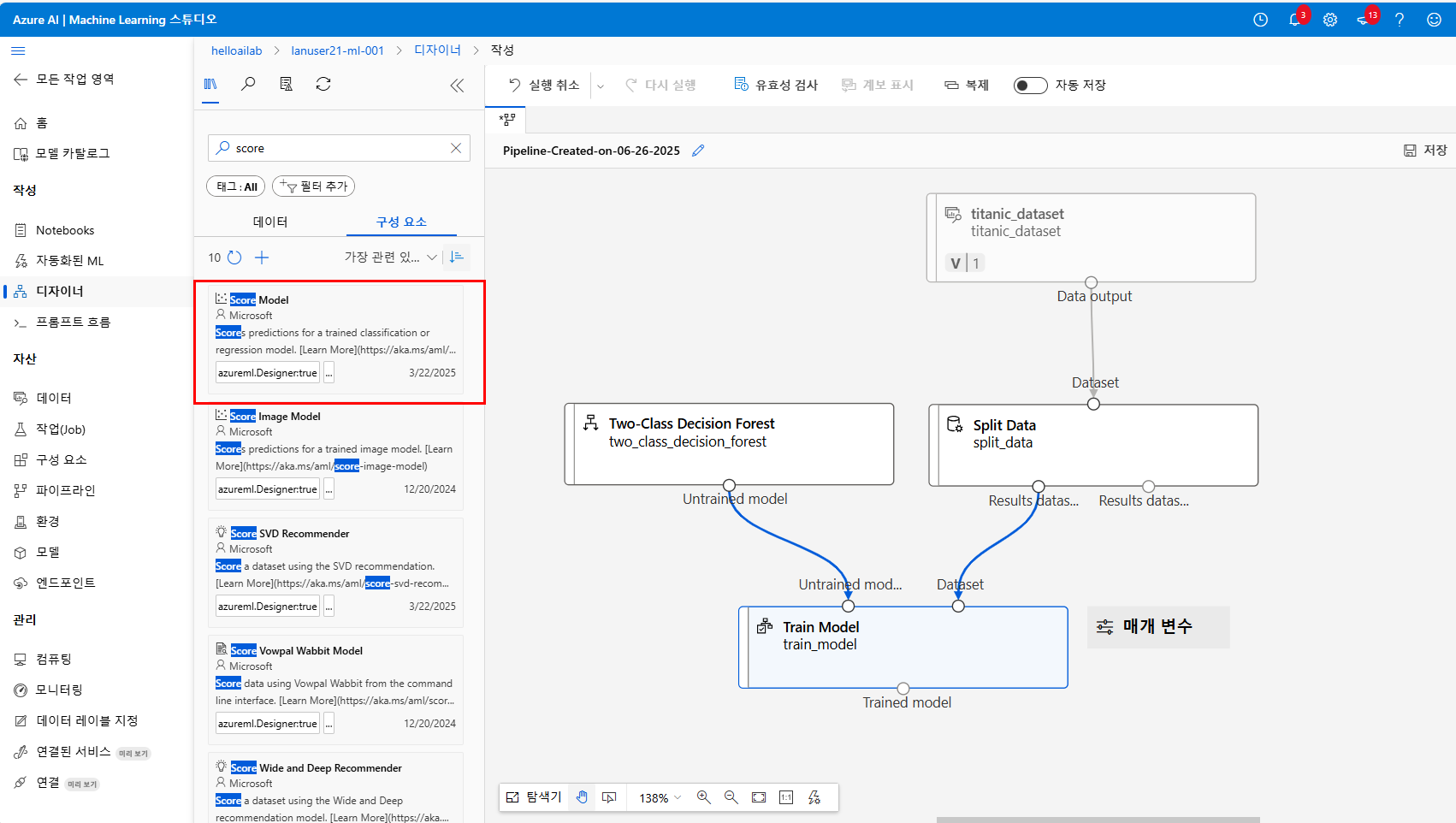Viewport: 1456px width, 823px height.
Task: Click 유효성 검사 button
Action: click(776, 86)
